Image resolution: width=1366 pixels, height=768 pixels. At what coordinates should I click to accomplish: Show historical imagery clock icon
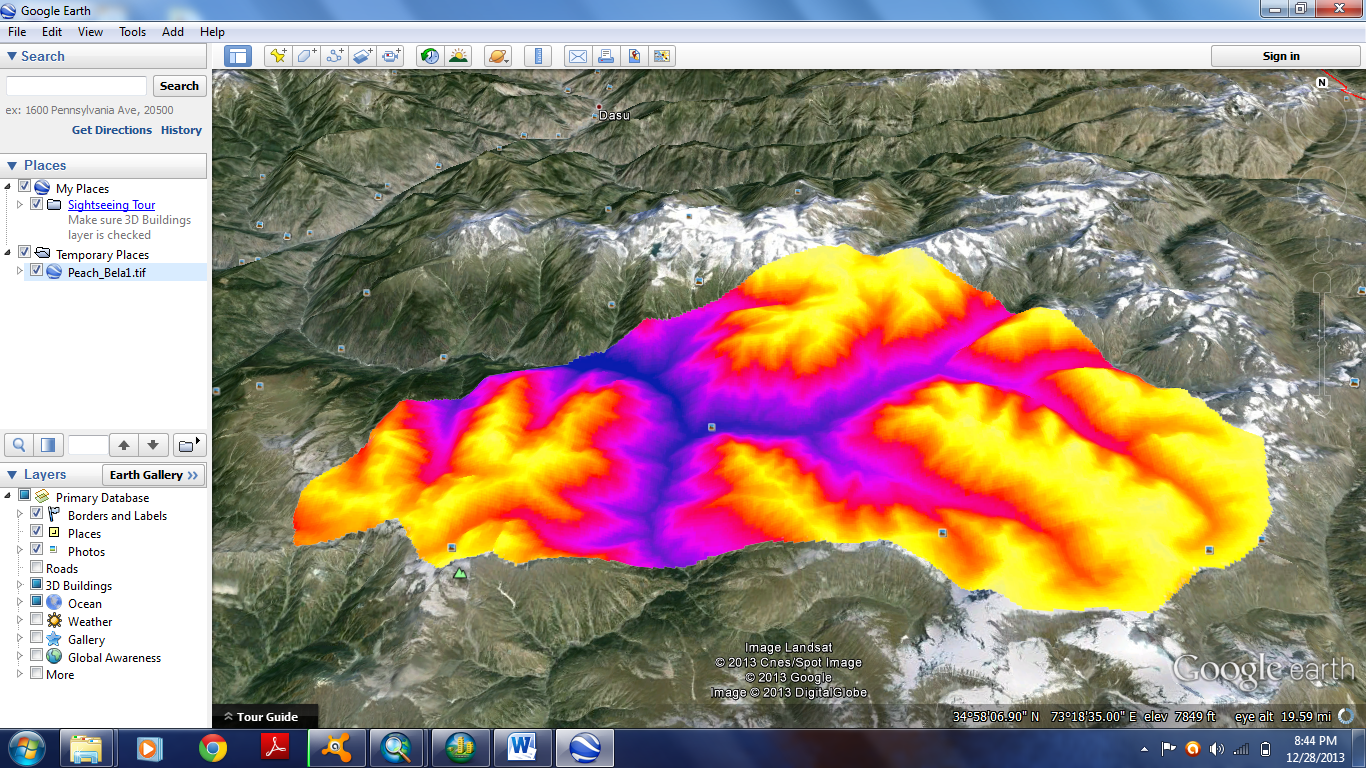[x=430, y=56]
